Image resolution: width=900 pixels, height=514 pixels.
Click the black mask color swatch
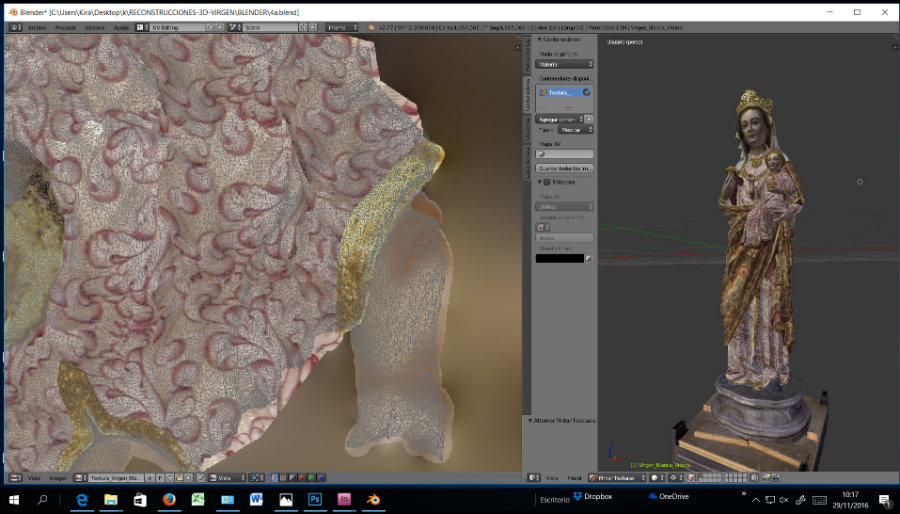559,258
